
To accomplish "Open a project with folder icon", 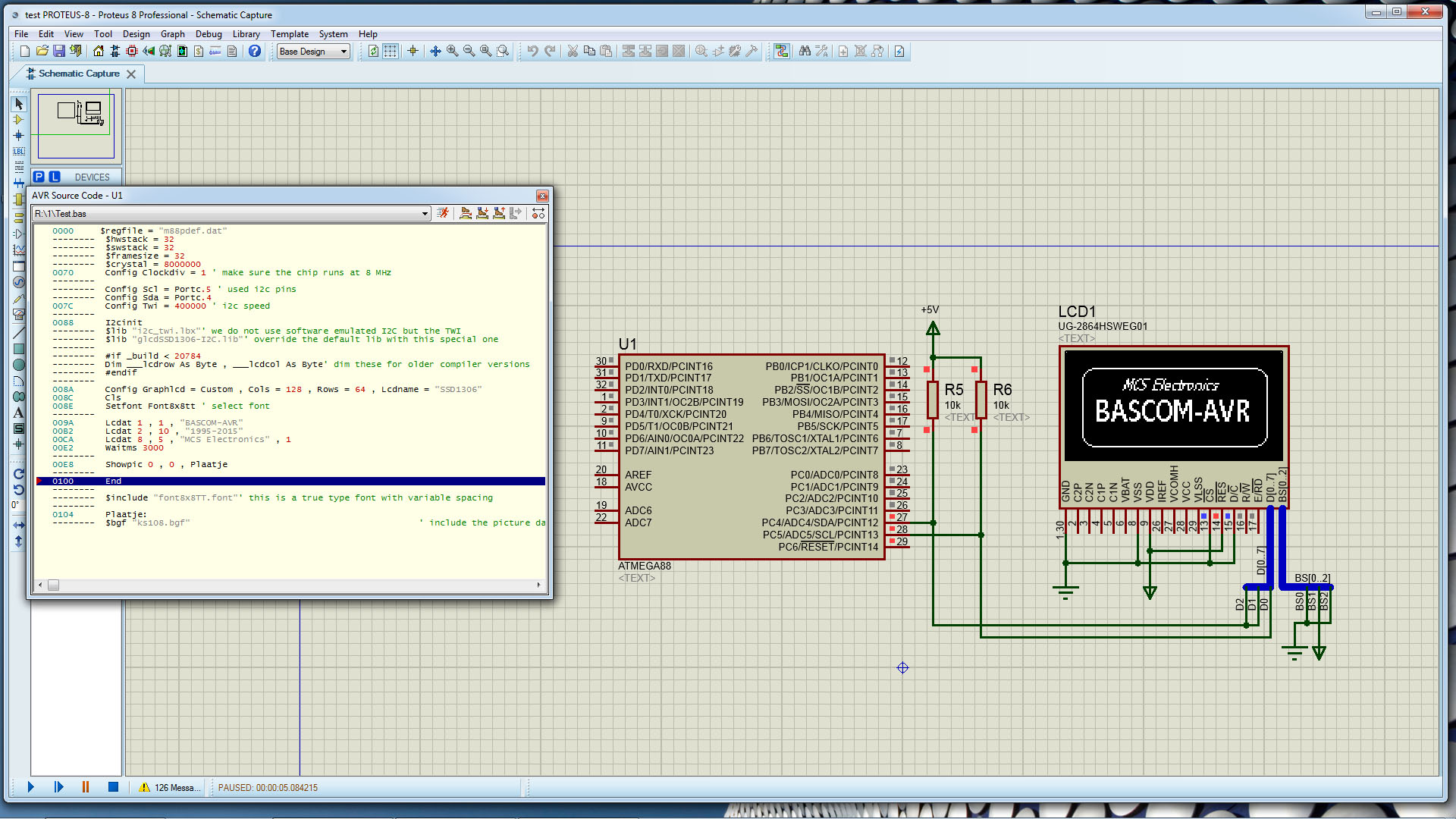I will tap(42, 52).
